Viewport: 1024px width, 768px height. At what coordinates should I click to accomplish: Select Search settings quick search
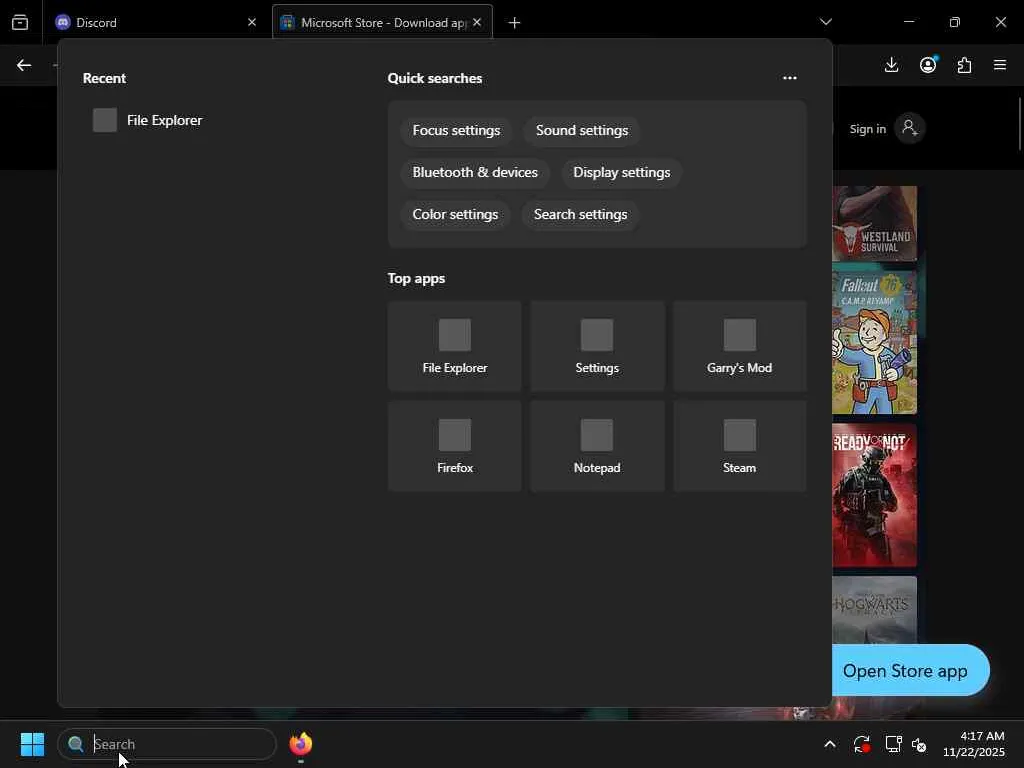coord(580,214)
